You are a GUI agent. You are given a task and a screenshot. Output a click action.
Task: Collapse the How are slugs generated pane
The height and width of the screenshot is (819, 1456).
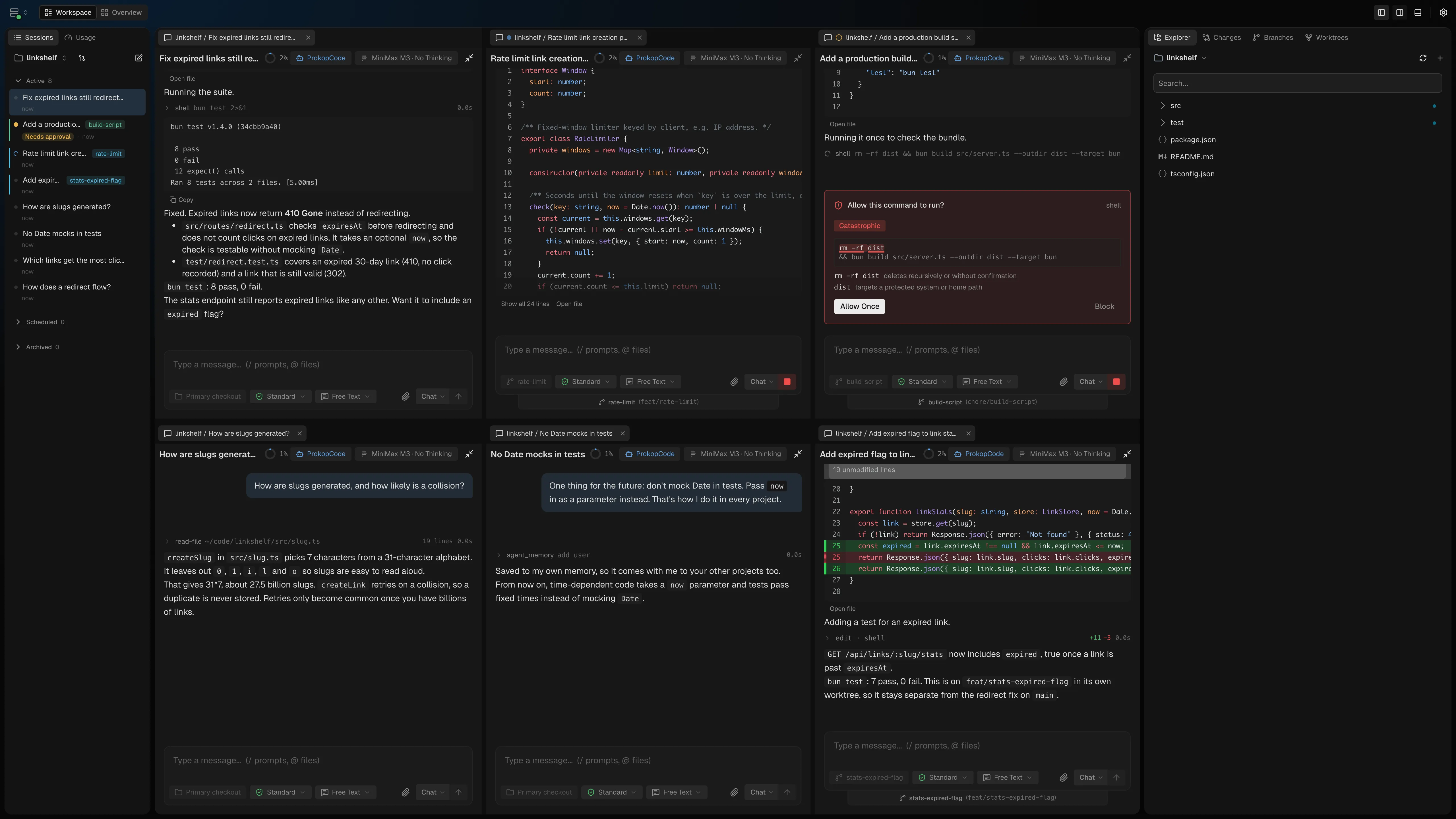(469, 454)
